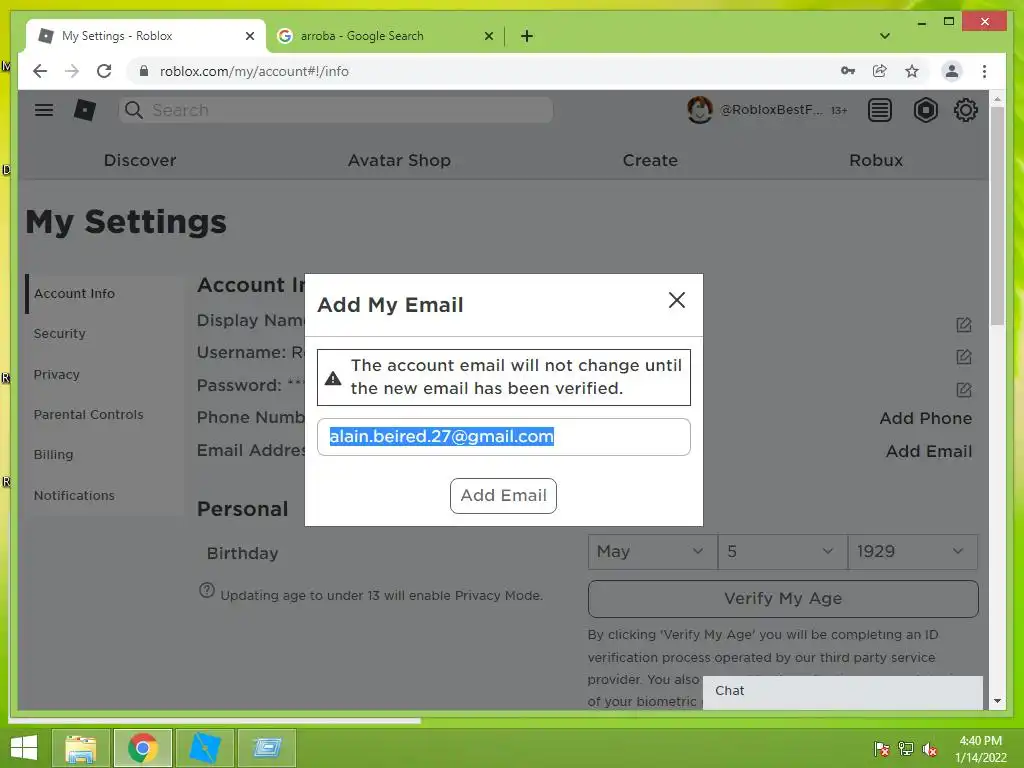Click the site lock security icon

coord(144,71)
